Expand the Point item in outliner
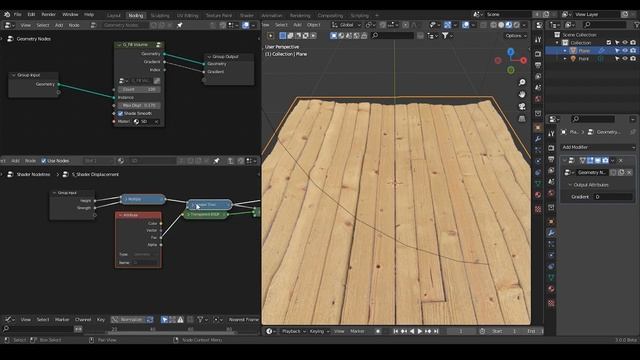 point(565,59)
